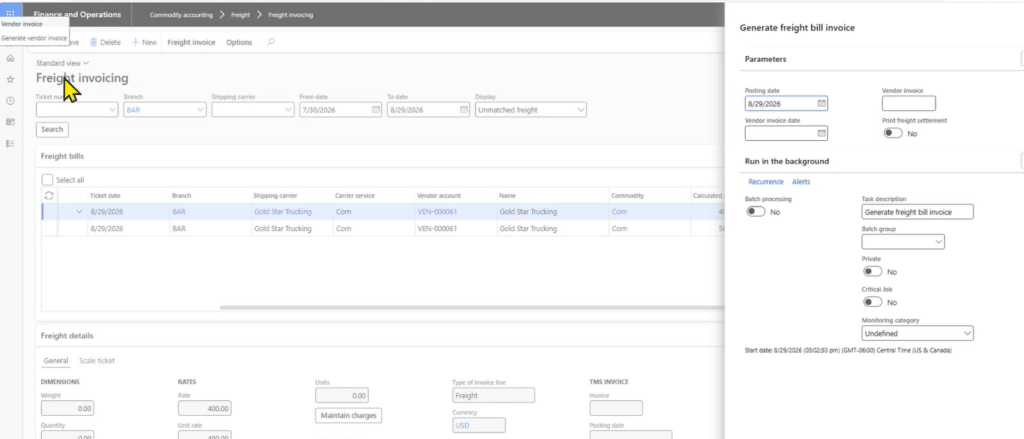
Task: Refresh the Freight bills grid
Action: point(48,195)
